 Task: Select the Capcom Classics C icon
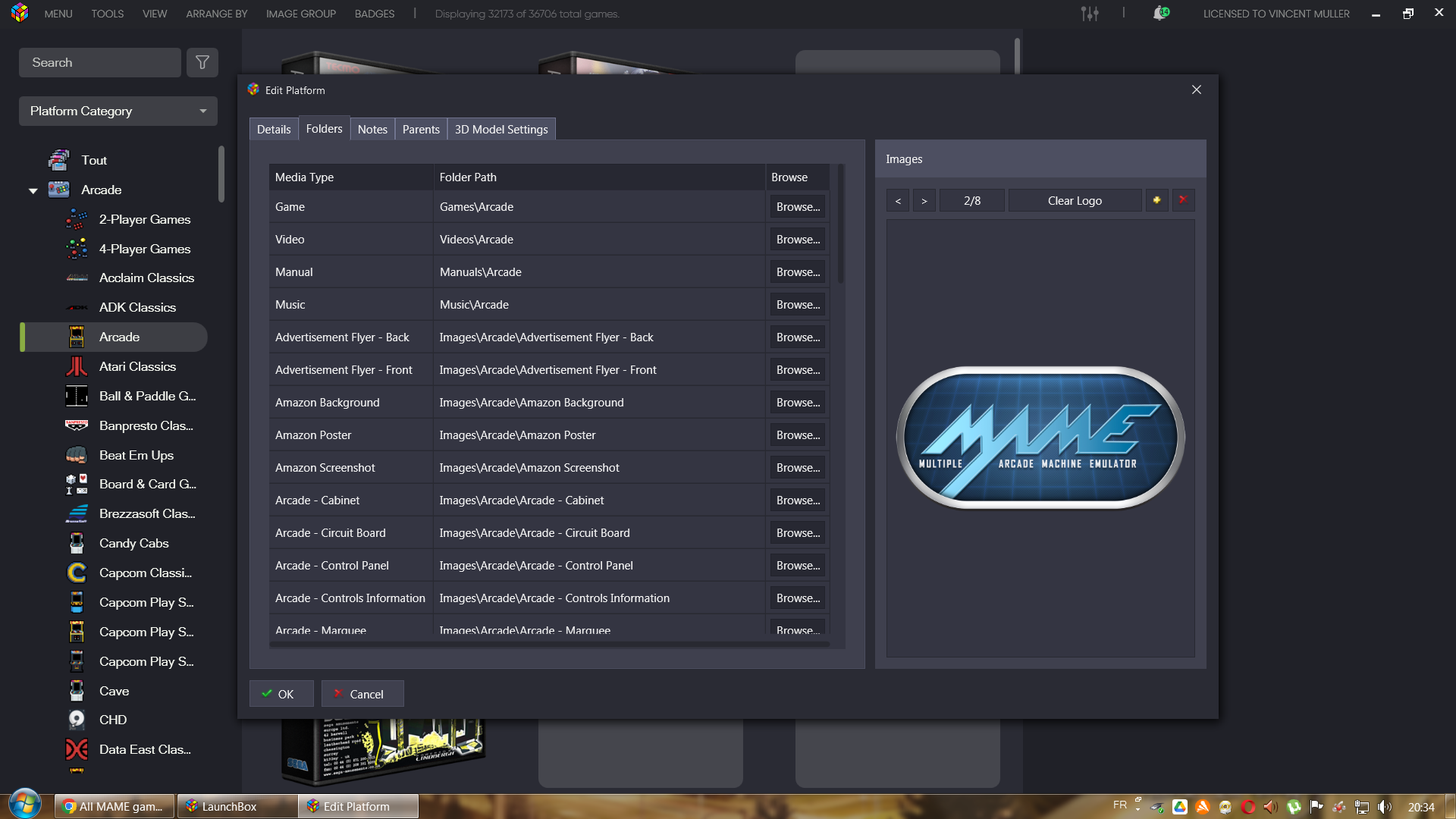[77, 573]
